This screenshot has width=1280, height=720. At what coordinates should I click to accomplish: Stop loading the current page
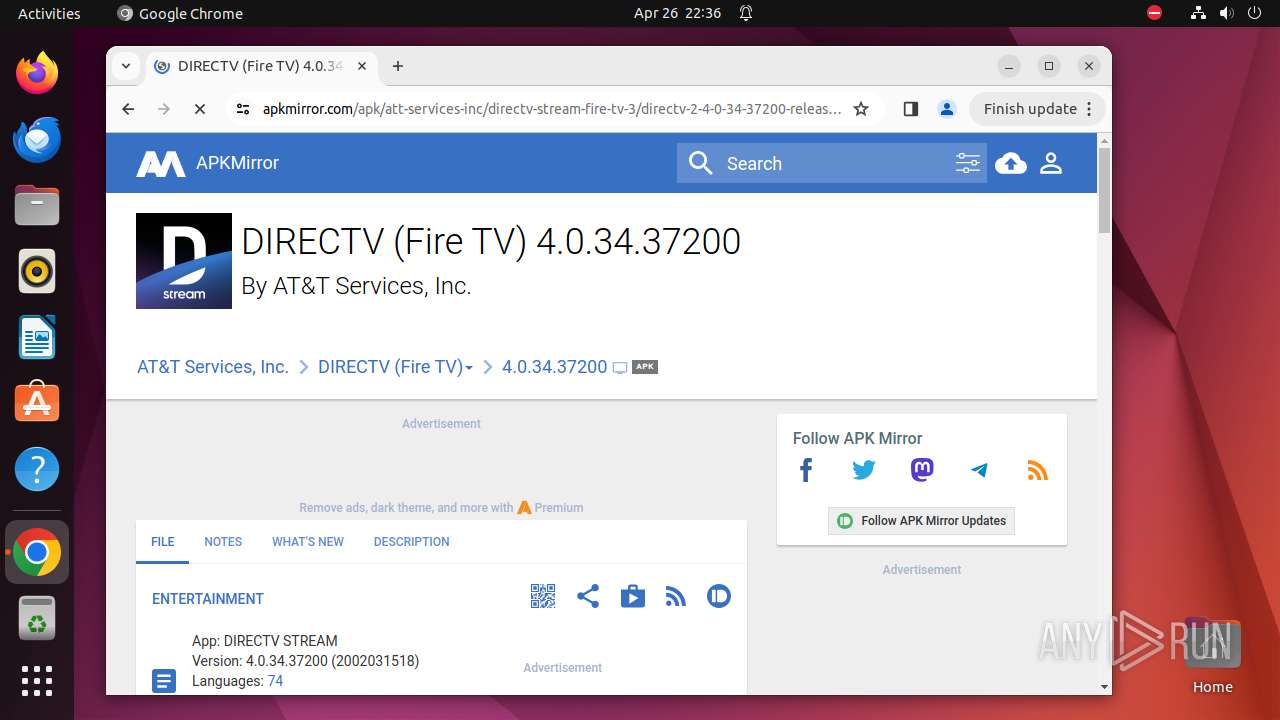click(200, 109)
